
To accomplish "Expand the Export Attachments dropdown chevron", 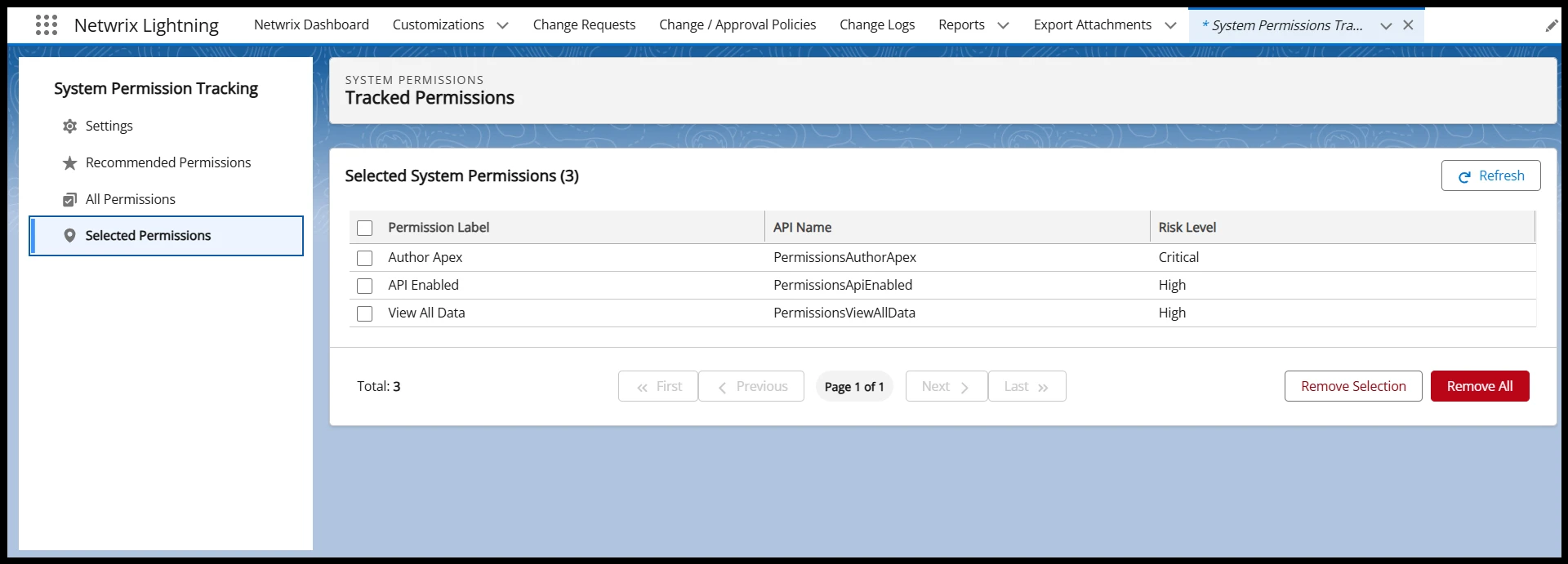I will [1170, 26].
